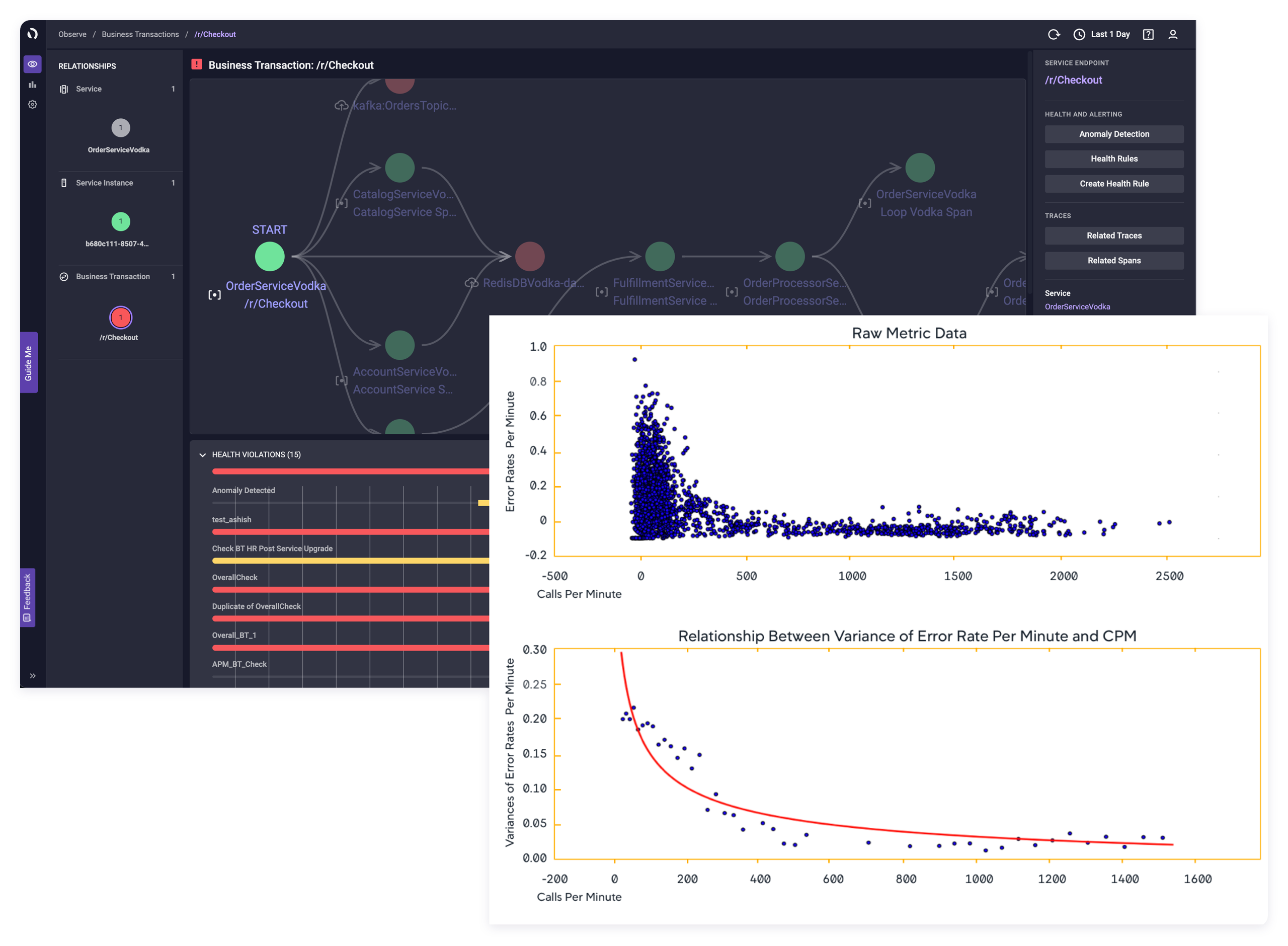Click bracket icon beside OrderServiceVodka /r/Checkout
Viewport: 1288px width, 946px height.
tap(215, 295)
